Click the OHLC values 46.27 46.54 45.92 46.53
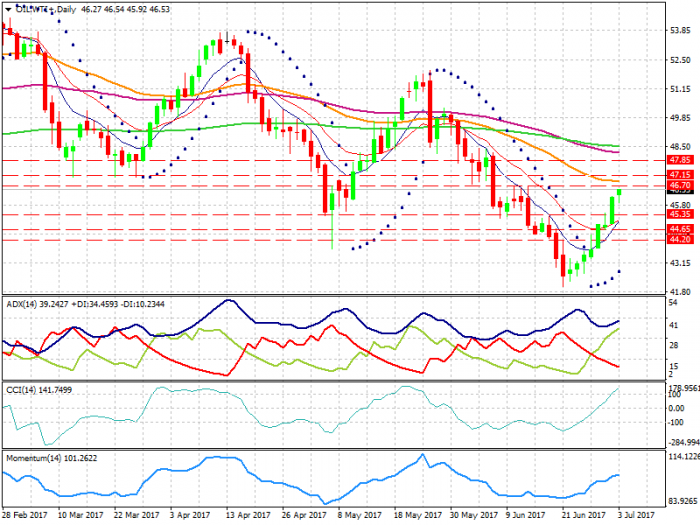 (125, 9)
